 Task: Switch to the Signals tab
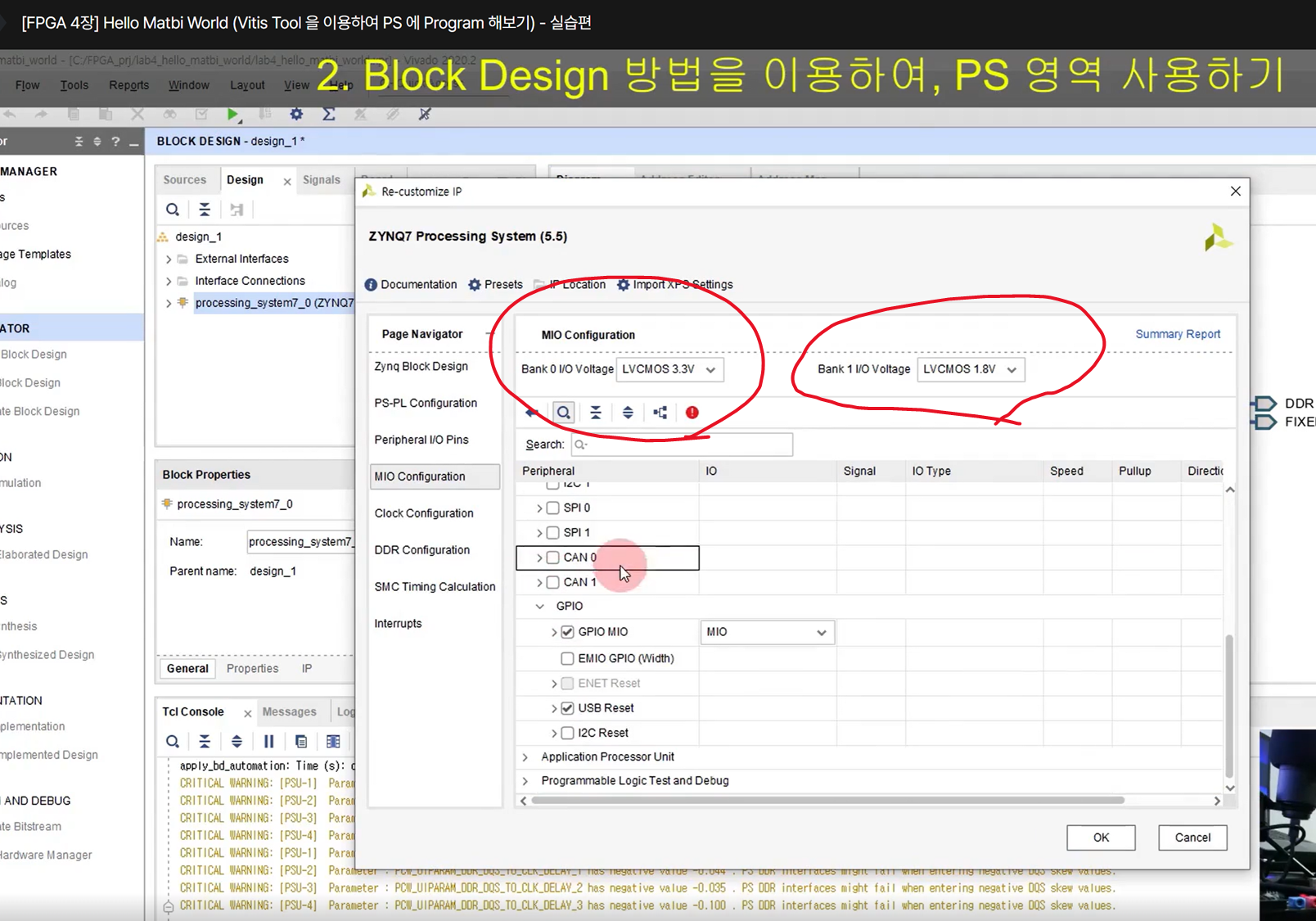[x=321, y=180]
